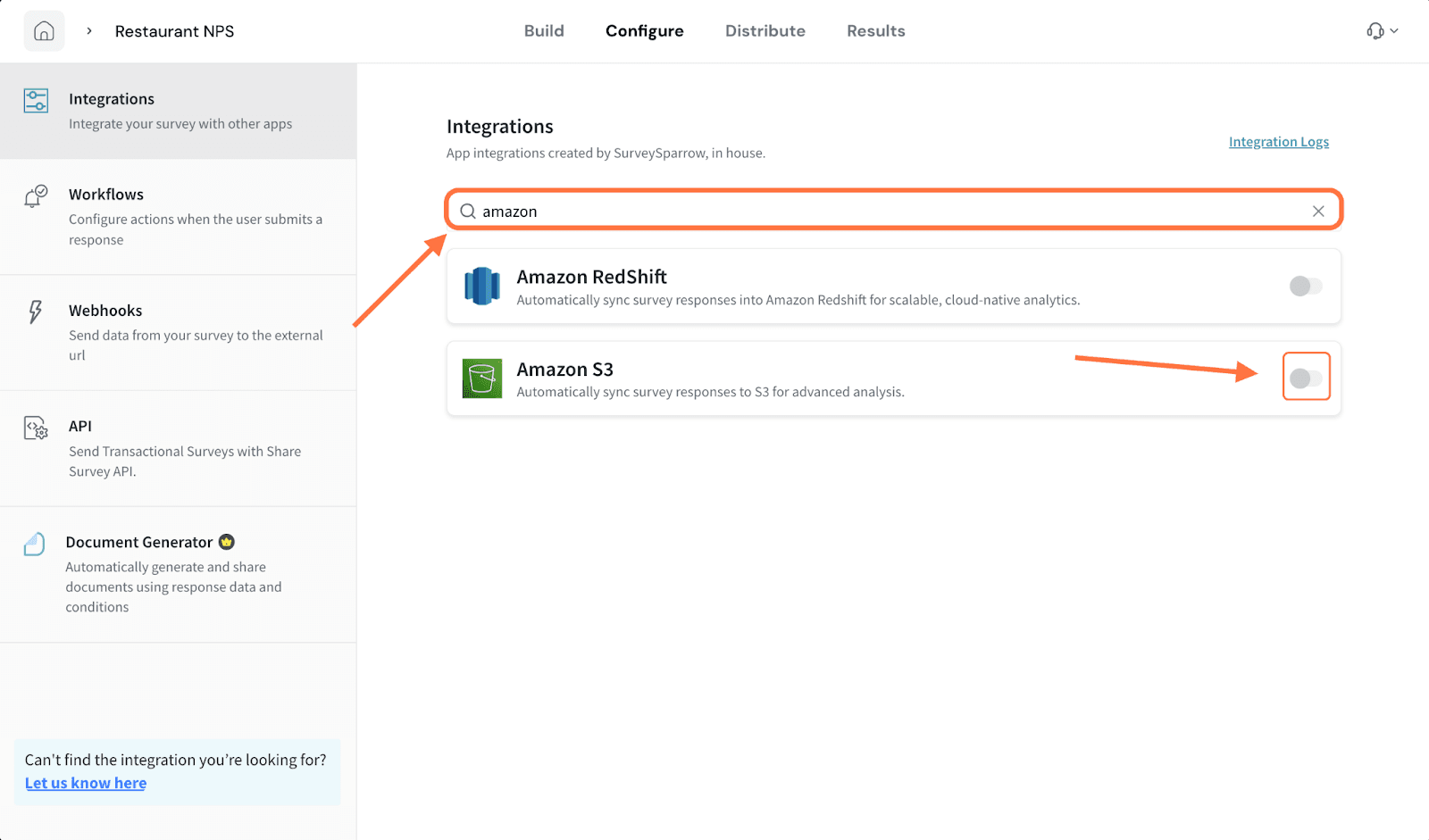The width and height of the screenshot is (1429, 840).
Task: Click the Workflows bell icon
Action: (x=36, y=195)
